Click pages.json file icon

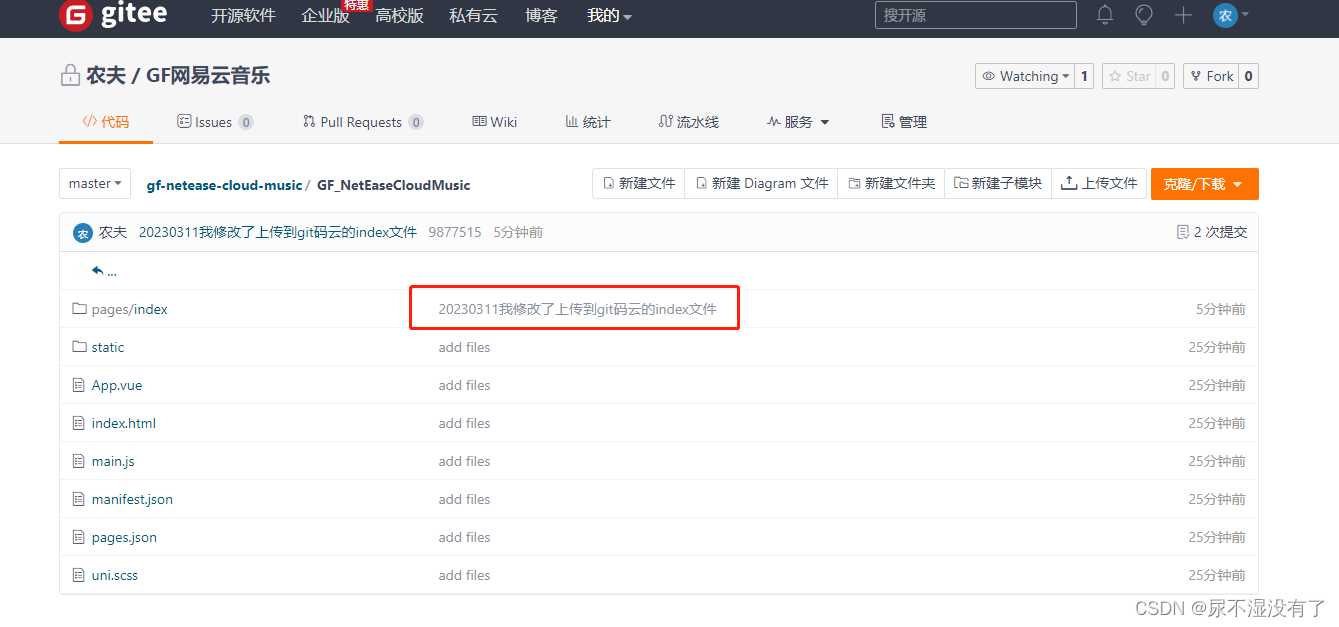(79, 537)
